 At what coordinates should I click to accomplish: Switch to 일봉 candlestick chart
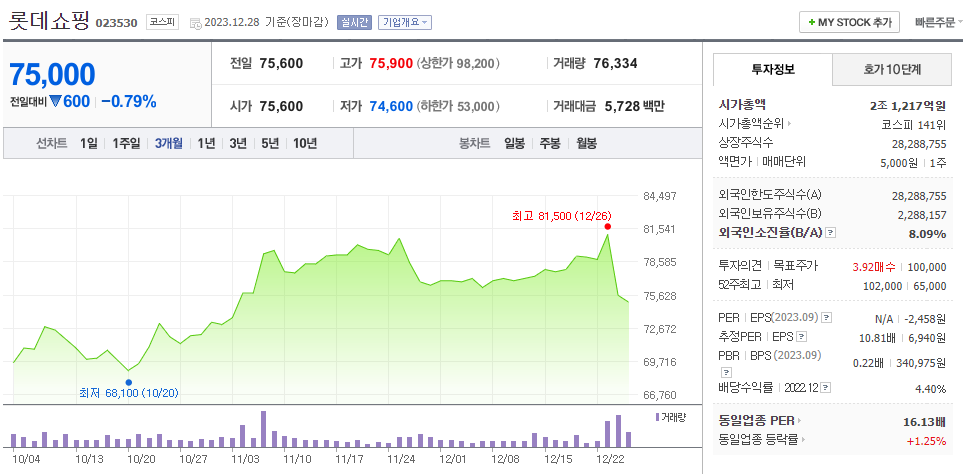point(515,143)
